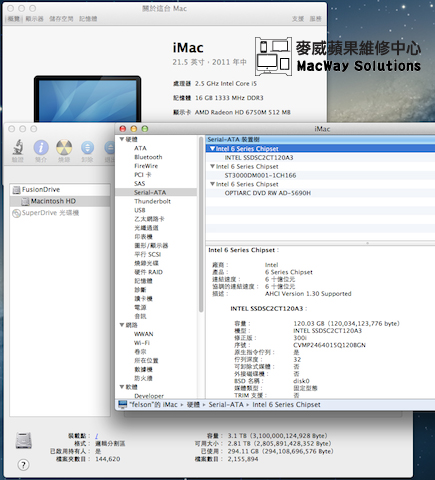435x480 pixels.
Task: Select 圖形/顯示器 in hardware list
Action: tap(151, 246)
